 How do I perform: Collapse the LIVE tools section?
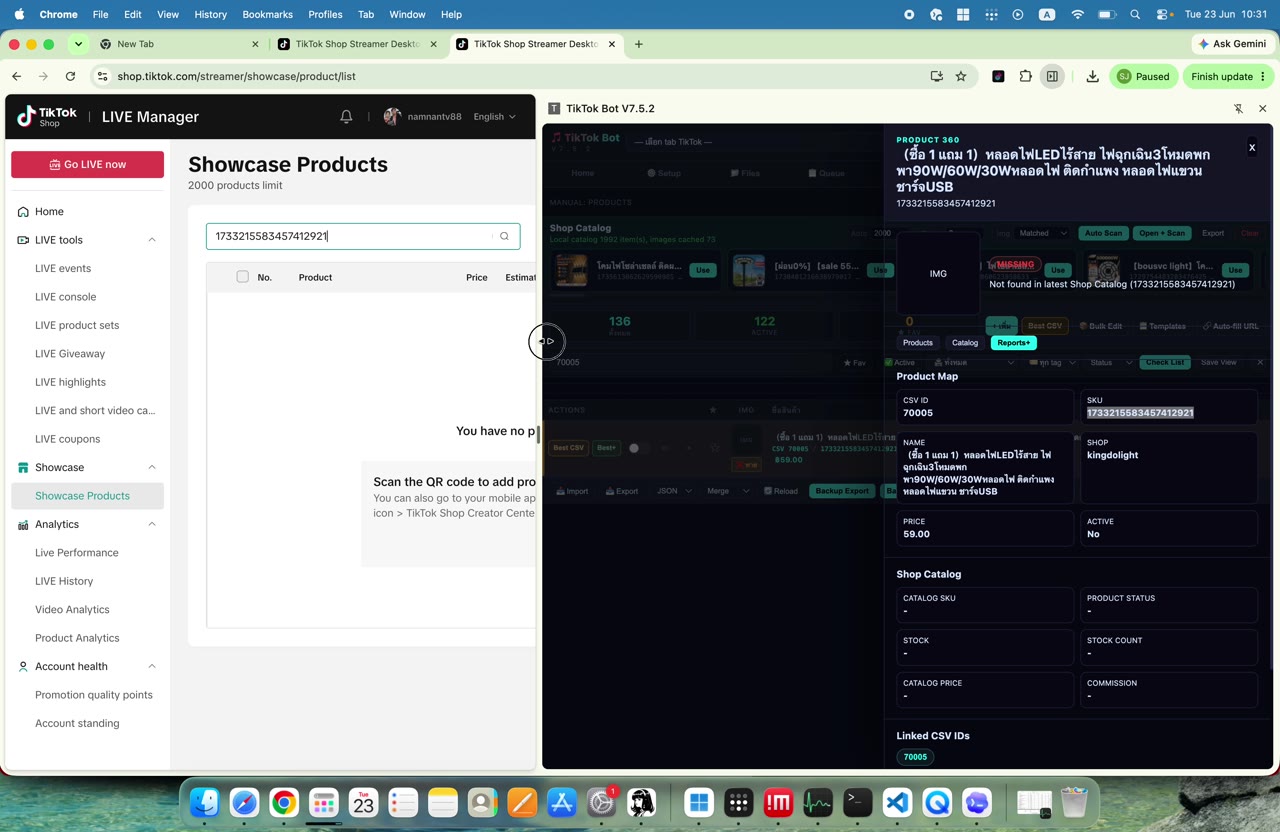click(152, 240)
